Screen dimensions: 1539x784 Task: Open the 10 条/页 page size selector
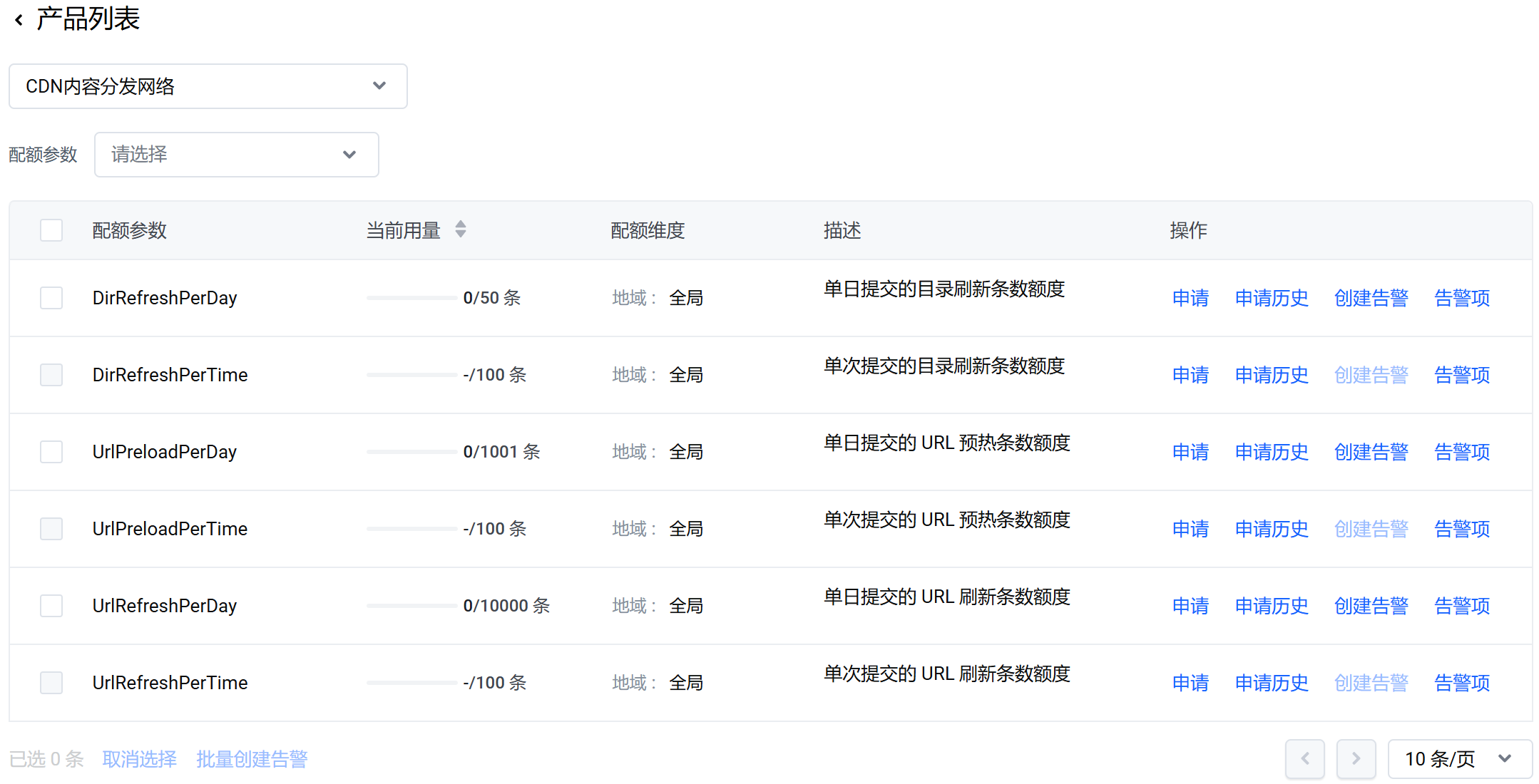pos(1459,758)
